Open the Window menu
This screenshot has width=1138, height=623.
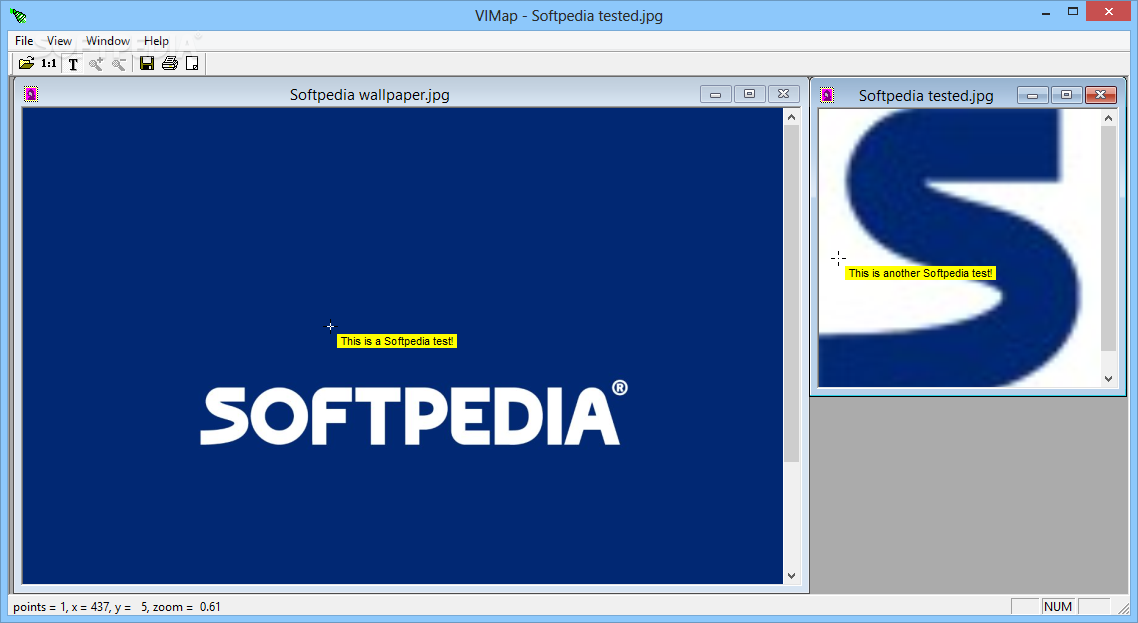tap(107, 41)
